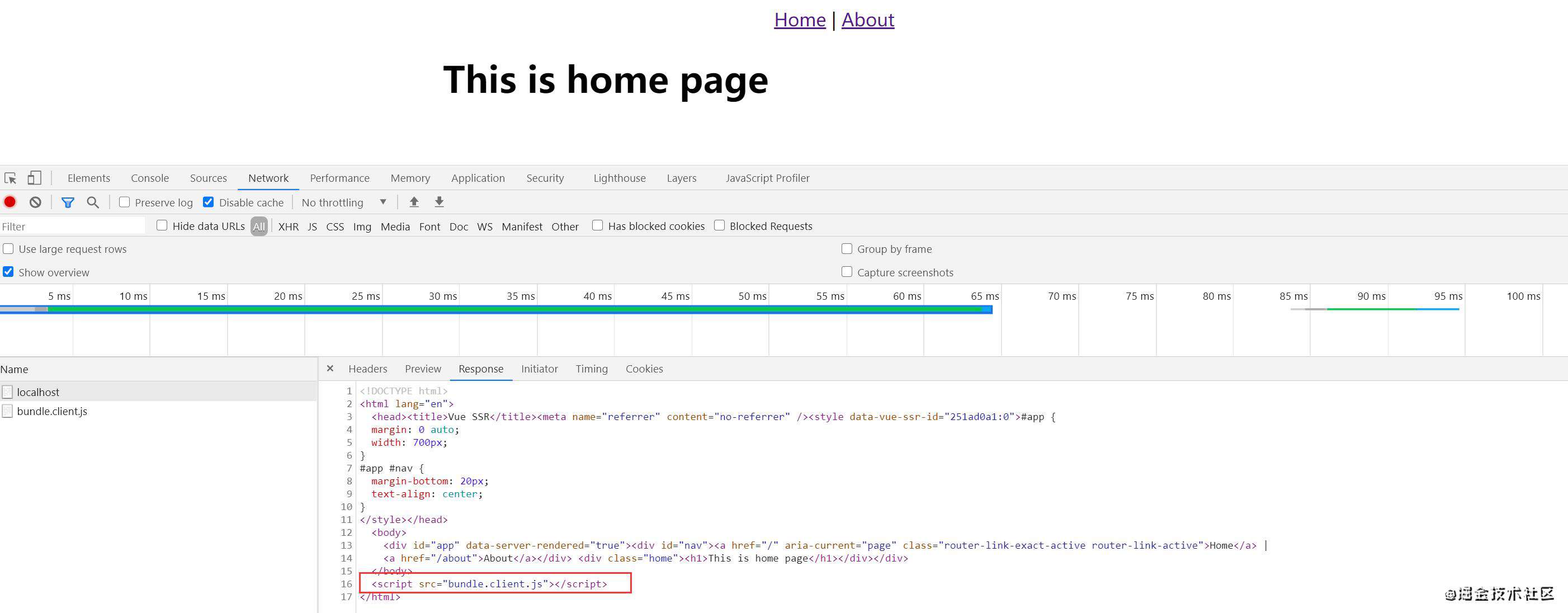Screen dimensions: 1568x613
Task: Open JavaScript Profiler tab
Action: click(768, 178)
